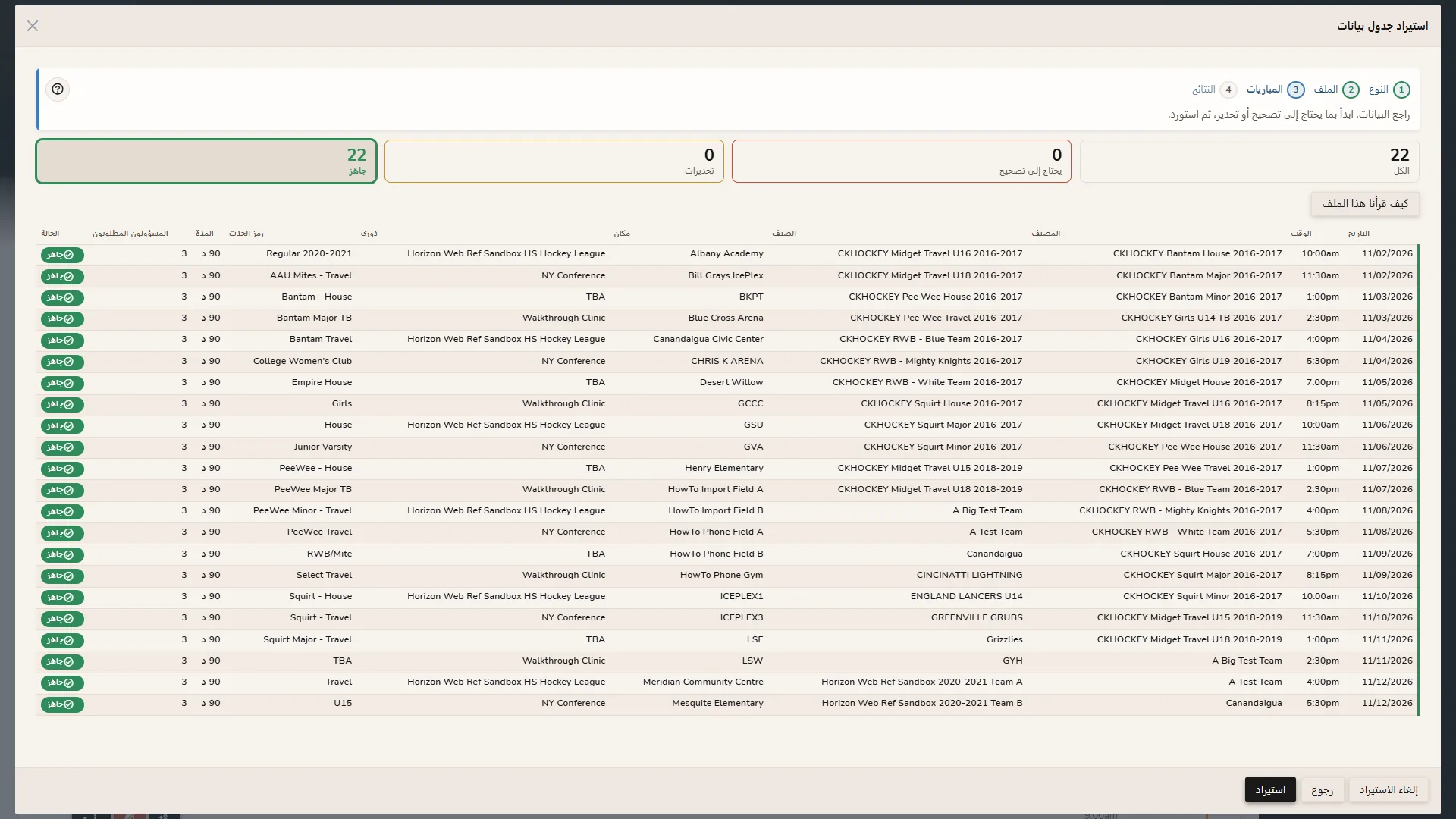Go to step 2 الملف
1456x819 pixels.
pos(1336,89)
